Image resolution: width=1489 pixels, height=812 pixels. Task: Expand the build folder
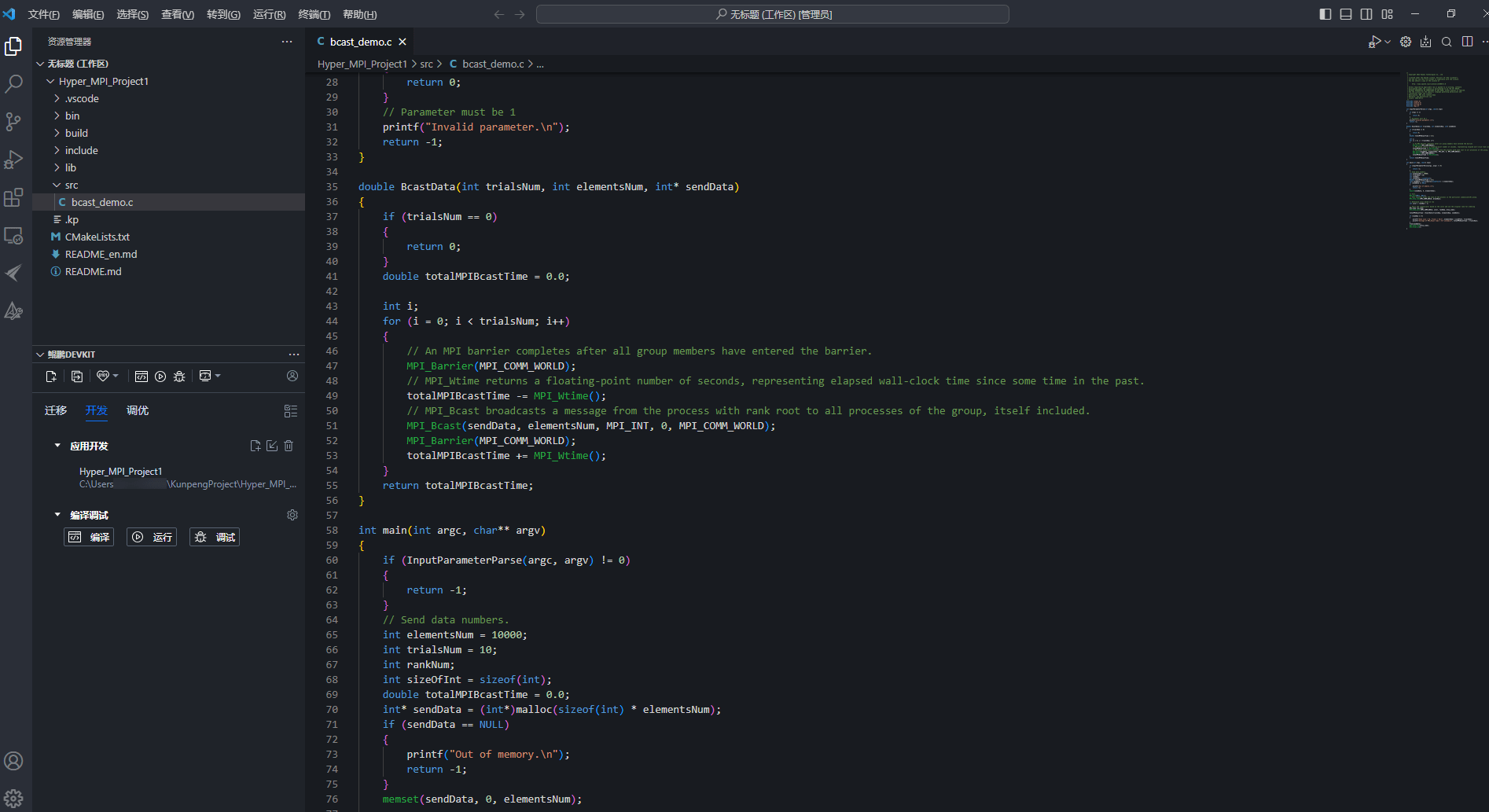point(57,133)
